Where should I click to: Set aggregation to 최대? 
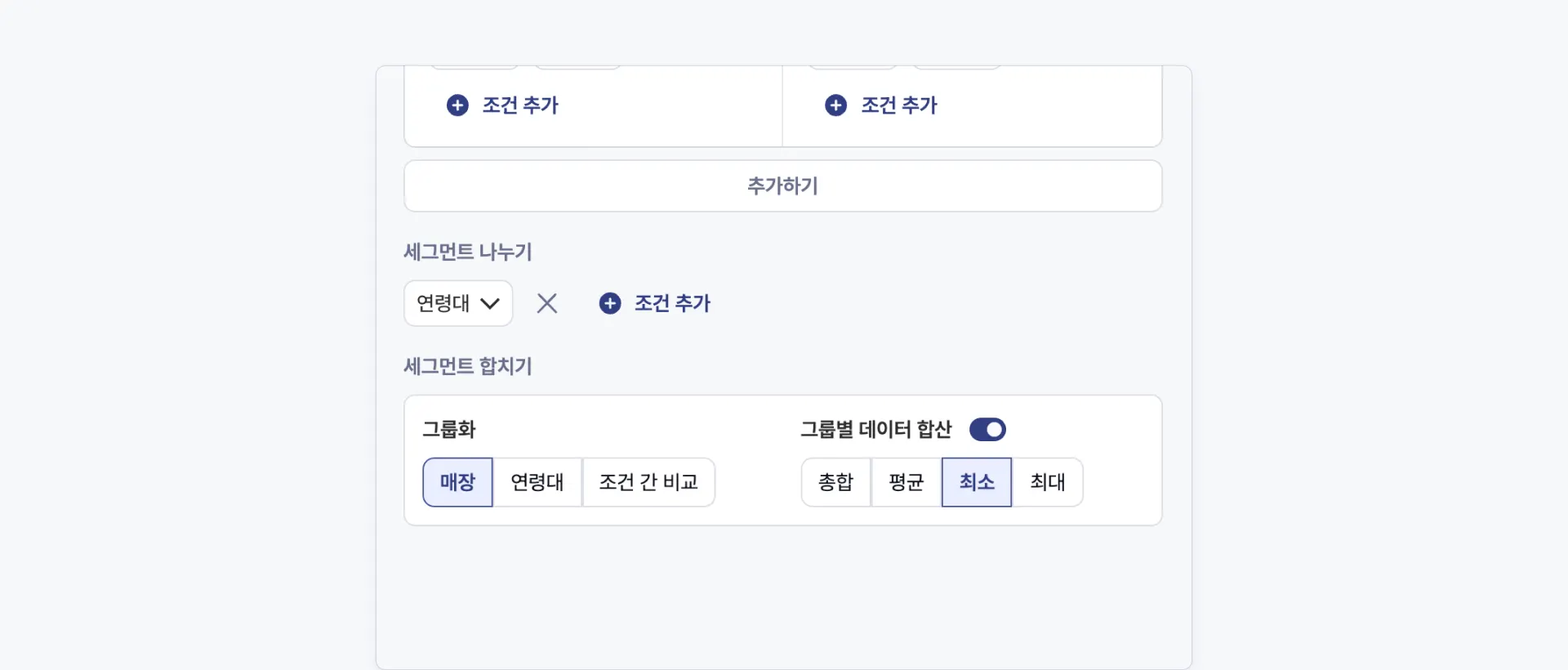(1047, 482)
